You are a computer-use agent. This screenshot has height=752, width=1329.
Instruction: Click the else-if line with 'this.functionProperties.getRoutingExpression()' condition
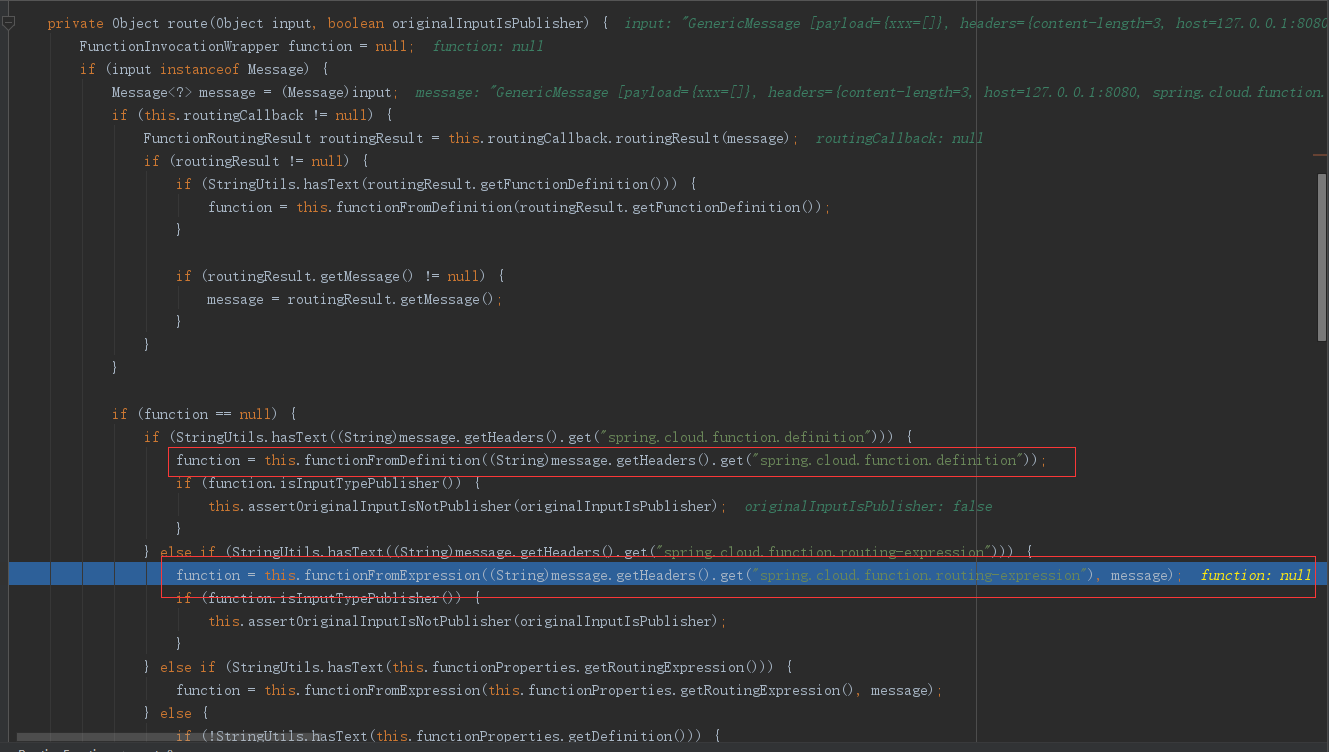[467, 667]
